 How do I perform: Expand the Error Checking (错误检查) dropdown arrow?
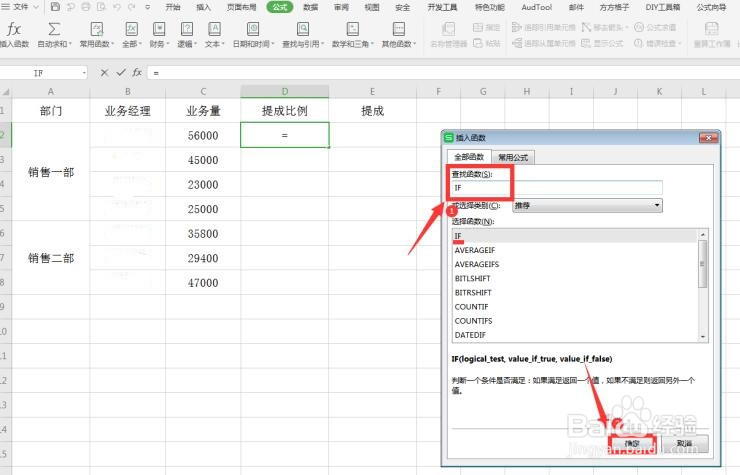pos(680,44)
